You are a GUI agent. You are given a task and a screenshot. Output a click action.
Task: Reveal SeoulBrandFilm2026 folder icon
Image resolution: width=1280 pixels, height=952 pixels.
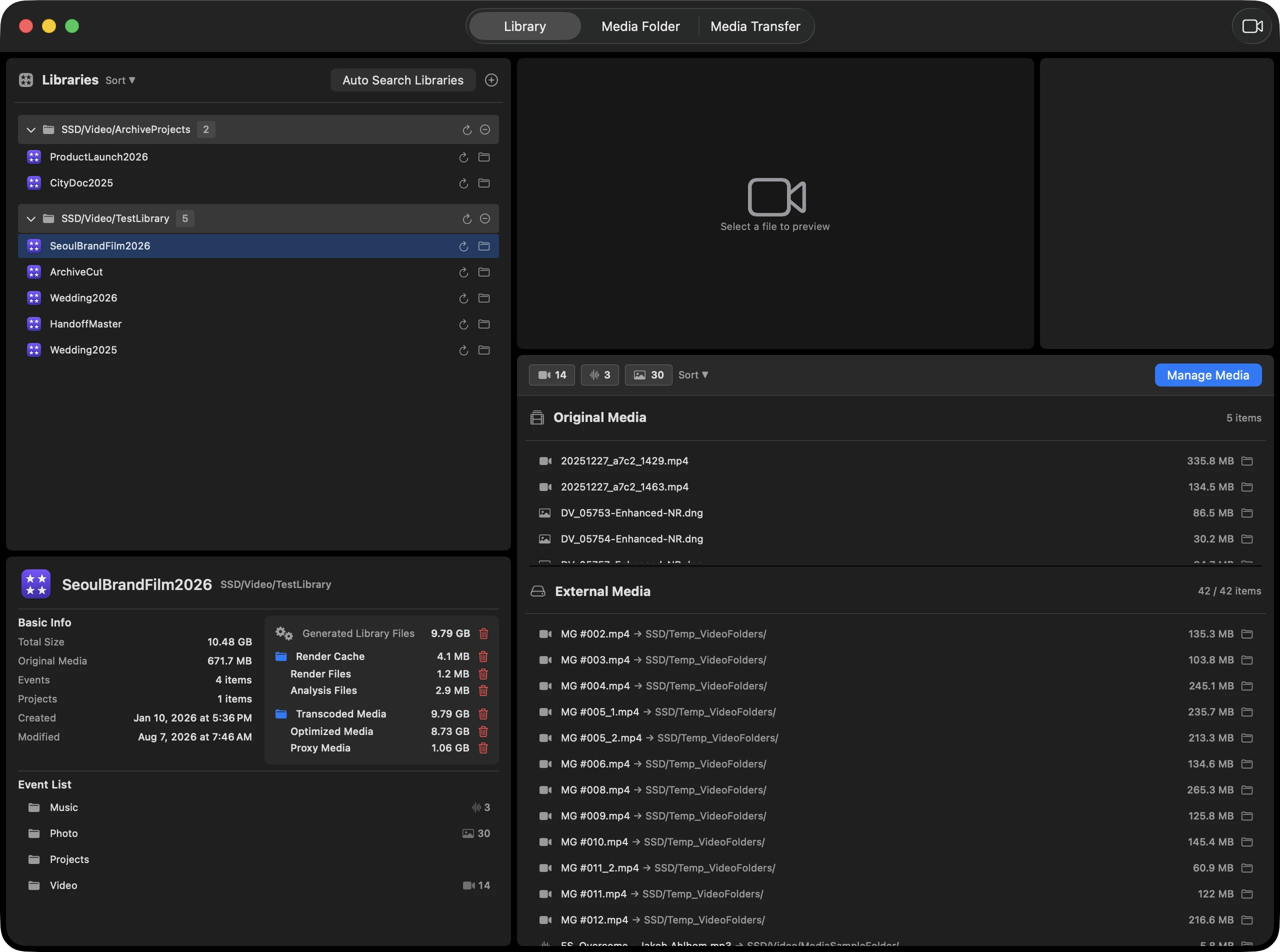point(484,246)
